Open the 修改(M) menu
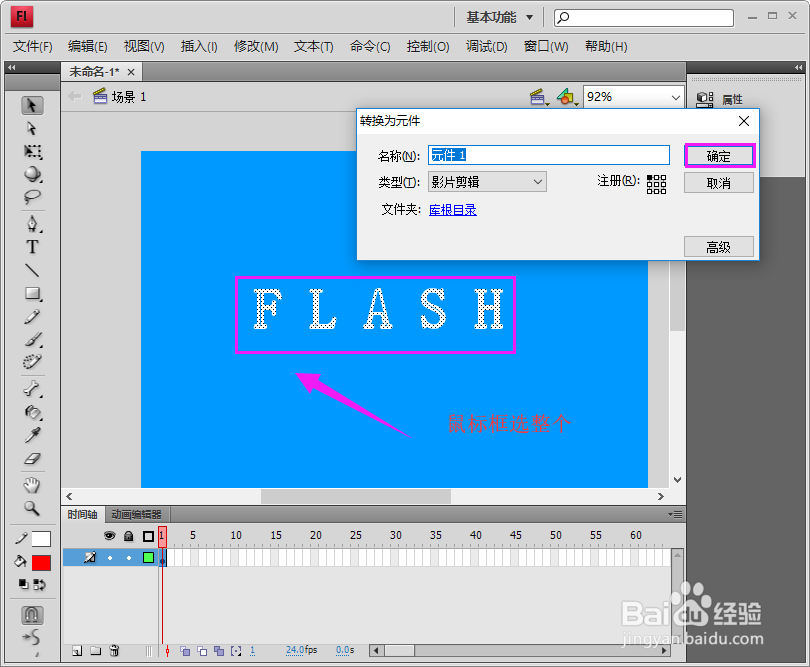 256,46
